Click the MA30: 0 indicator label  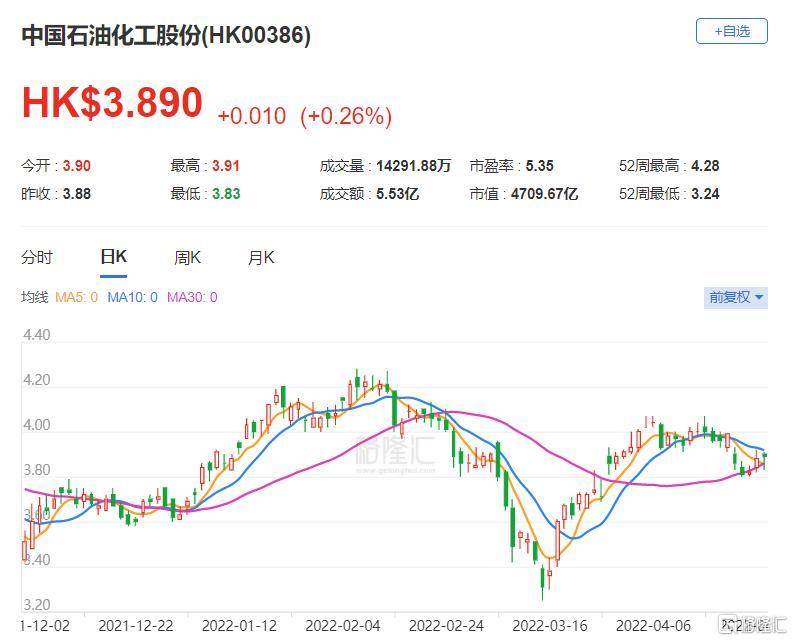[x=192, y=297]
